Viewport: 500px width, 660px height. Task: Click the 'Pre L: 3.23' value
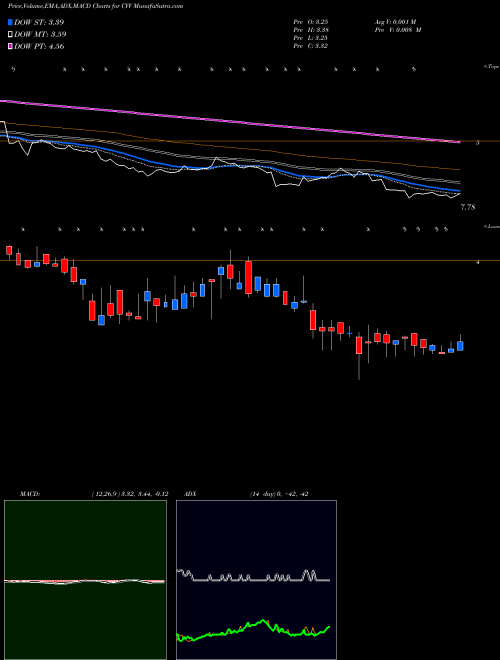311,38
